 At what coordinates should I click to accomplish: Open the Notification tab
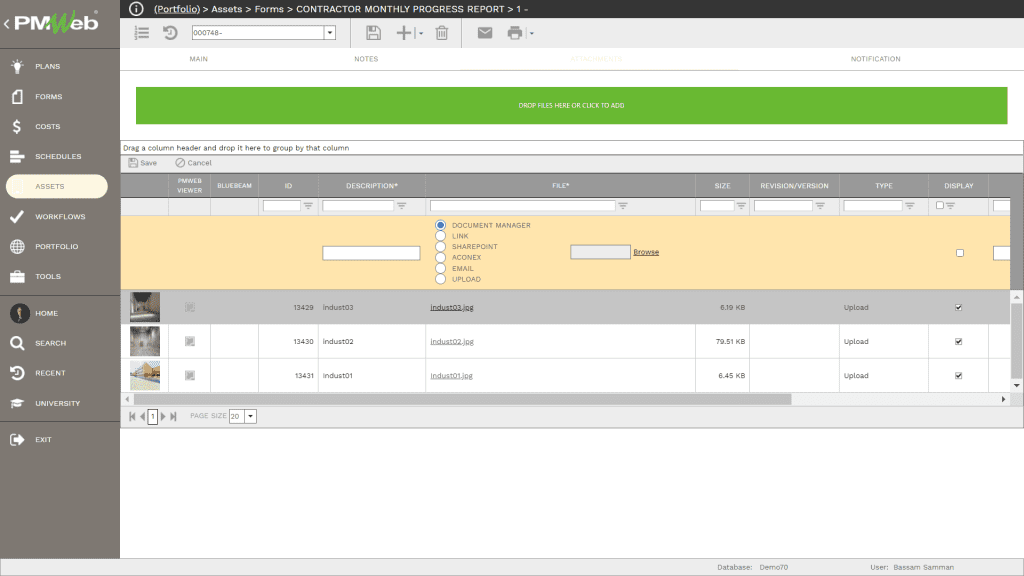click(x=875, y=59)
